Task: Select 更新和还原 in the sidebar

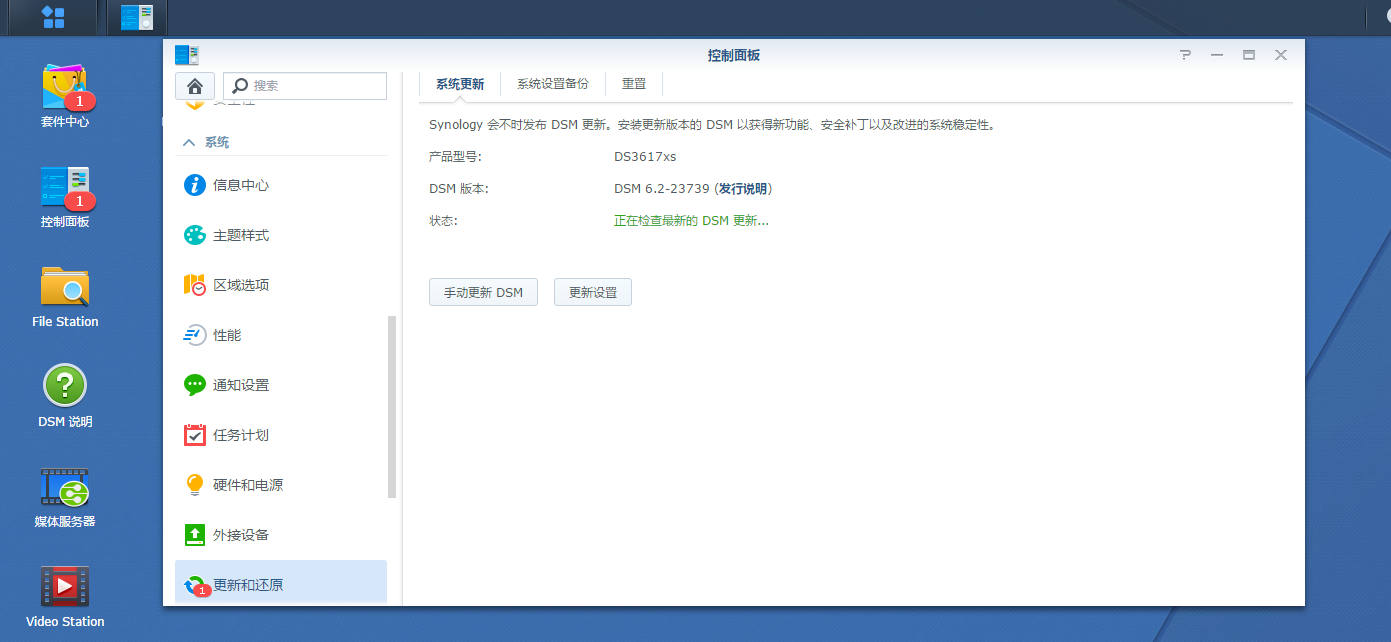Action: [281, 583]
